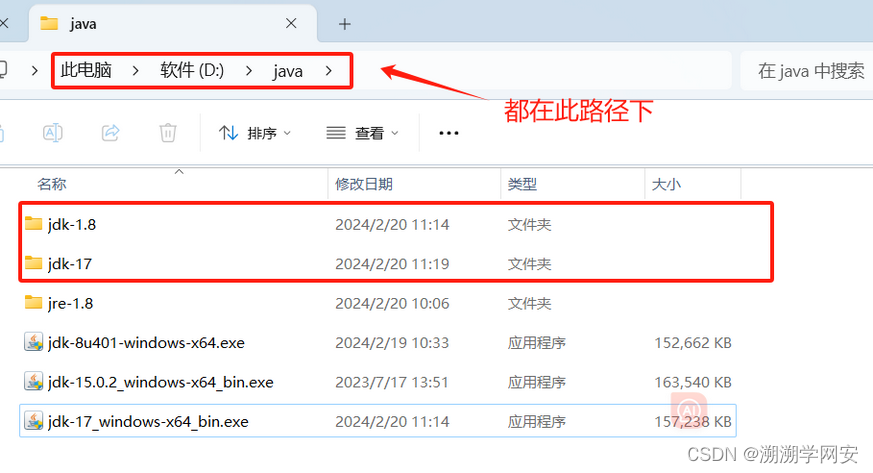
Task: Open the 排序 sort dropdown
Action: (x=255, y=133)
